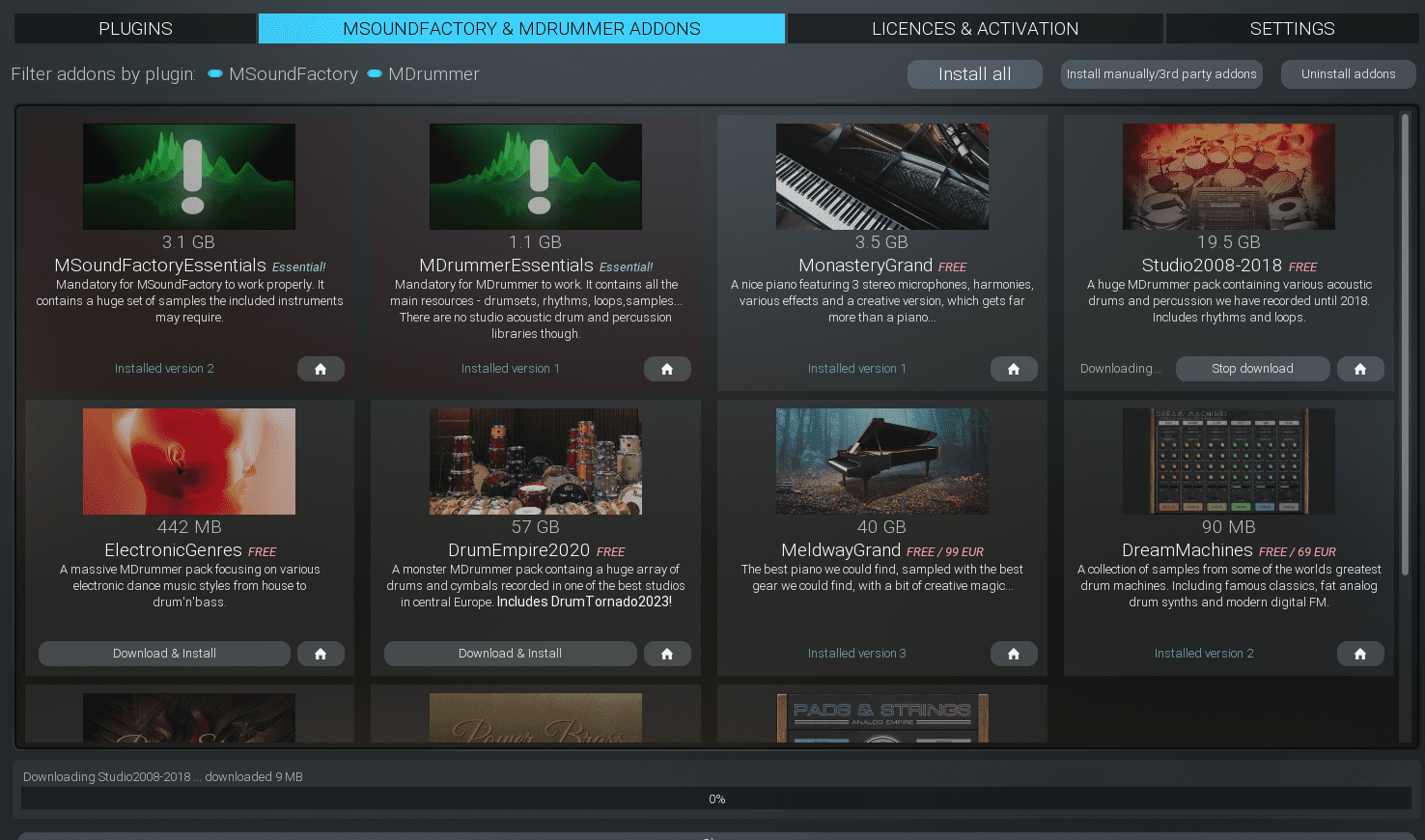Screen dimensions: 1425x840
Task: Open DreamMachines home page icon
Action: [1360, 654]
